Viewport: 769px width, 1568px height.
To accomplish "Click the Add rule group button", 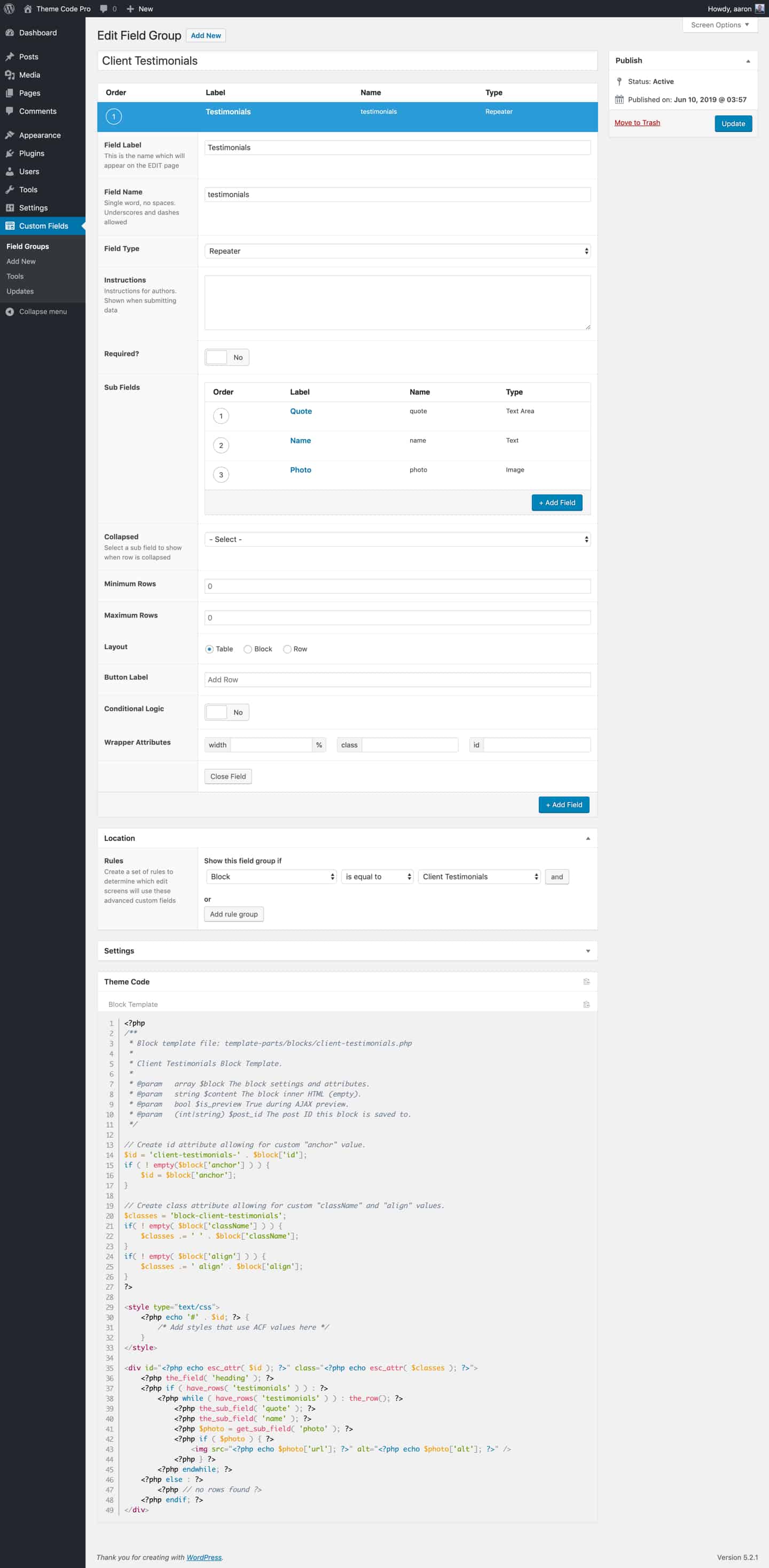I will (x=234, y=914).
